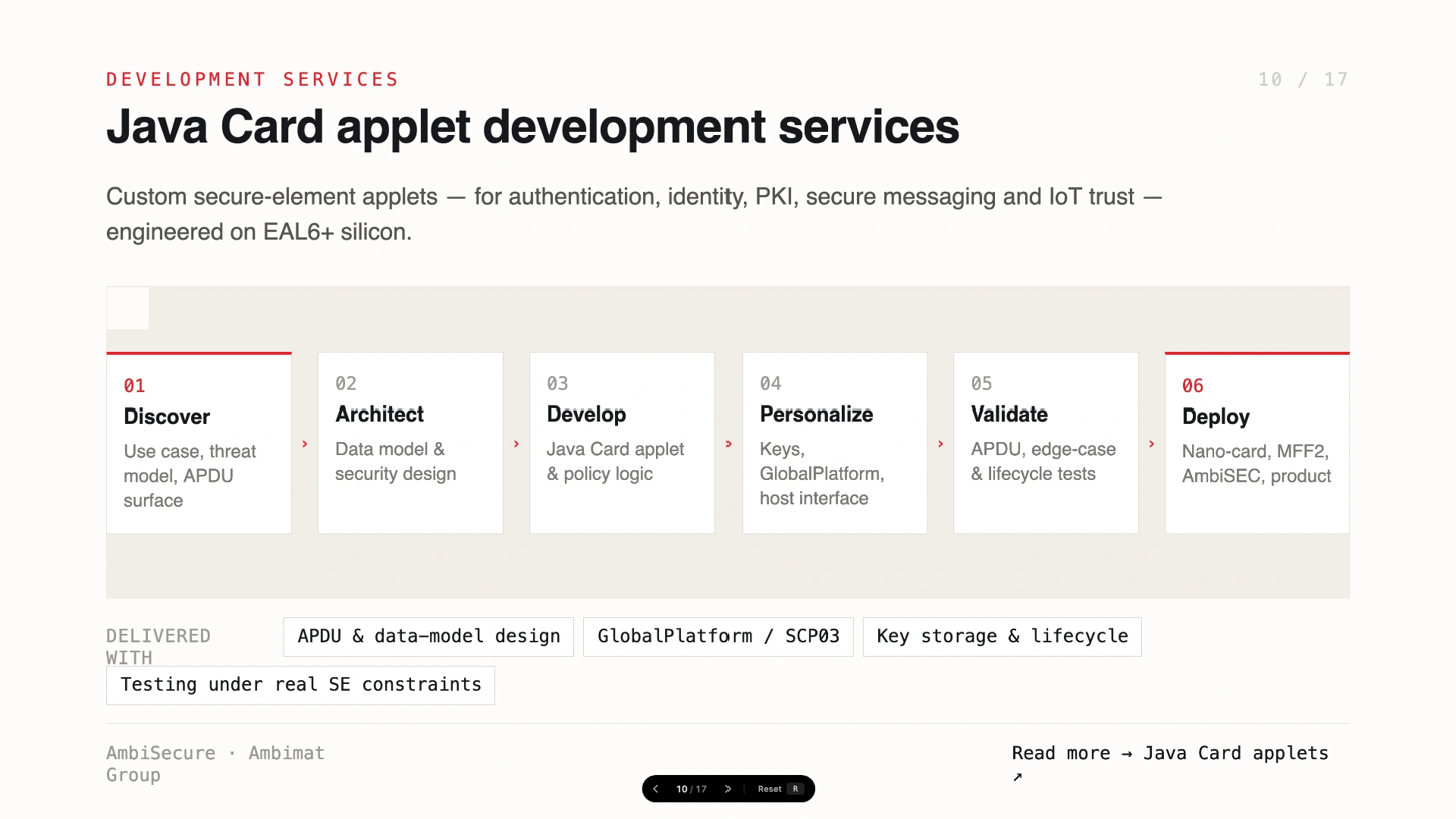Viewport: 1456px width, 819px height.
Task: Click the DEVELOPMENT SERVICES red eyebrow label
Action: (253, 80)
